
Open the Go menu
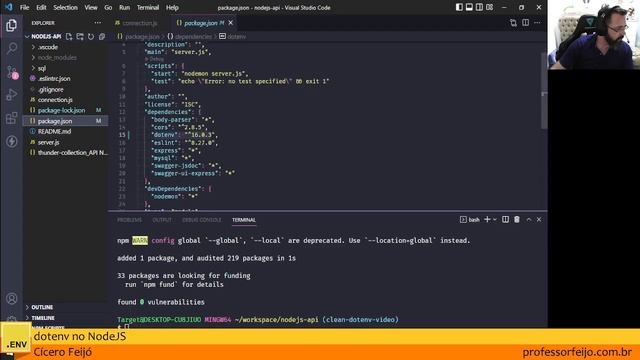[x=108, y=7]
